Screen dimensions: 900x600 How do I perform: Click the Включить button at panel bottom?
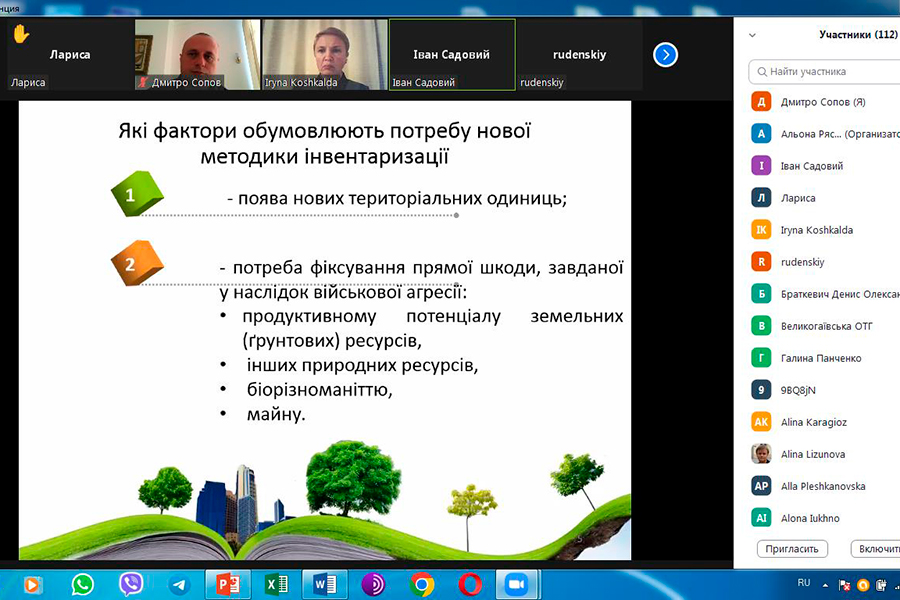(x=876, y=549)
